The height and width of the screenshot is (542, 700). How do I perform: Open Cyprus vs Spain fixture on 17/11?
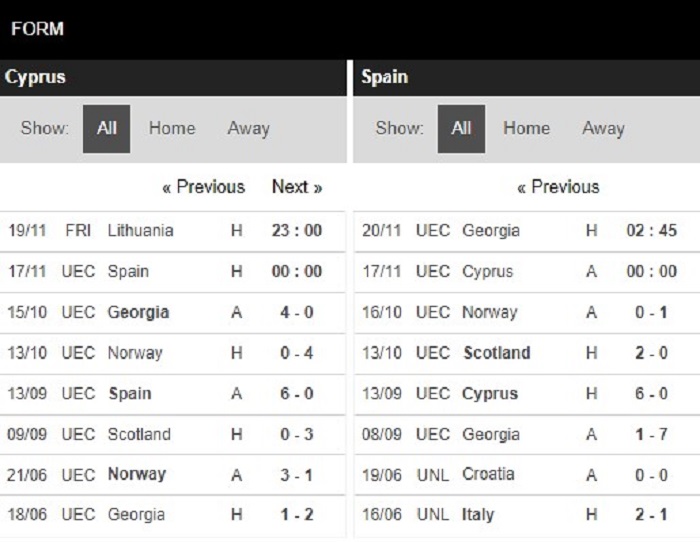(173, 271)
